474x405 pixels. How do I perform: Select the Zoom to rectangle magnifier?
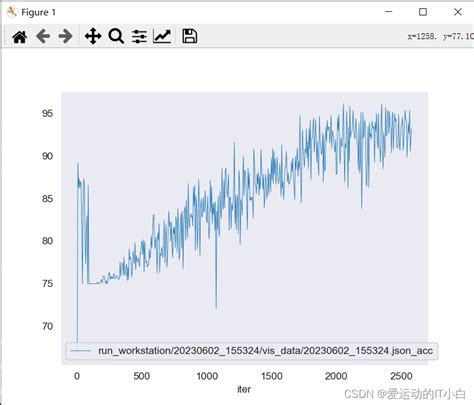(116, 36)
